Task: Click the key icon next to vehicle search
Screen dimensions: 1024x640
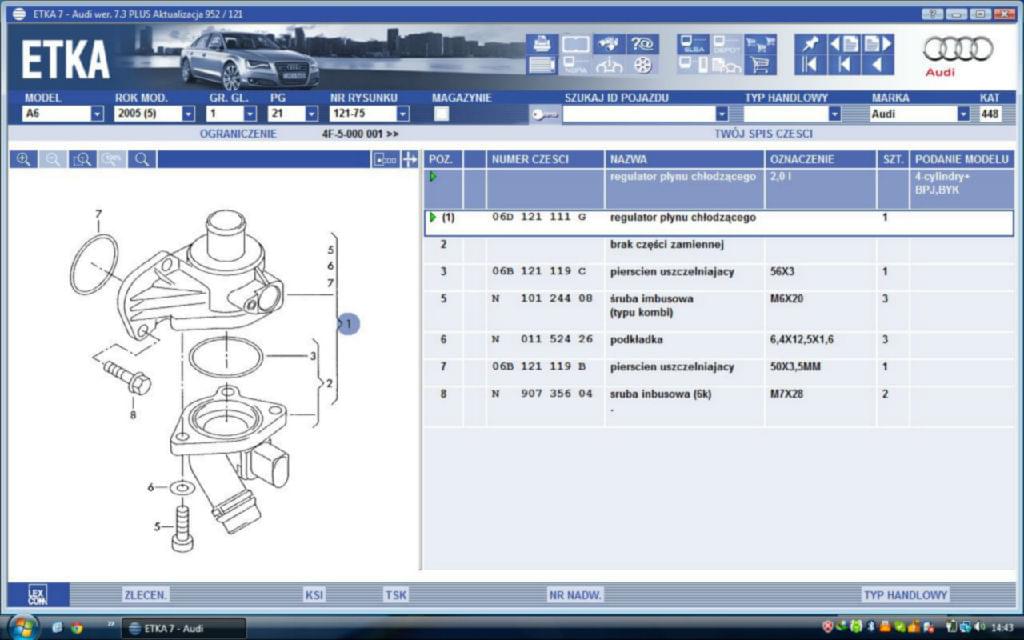Action: (545, 115)
